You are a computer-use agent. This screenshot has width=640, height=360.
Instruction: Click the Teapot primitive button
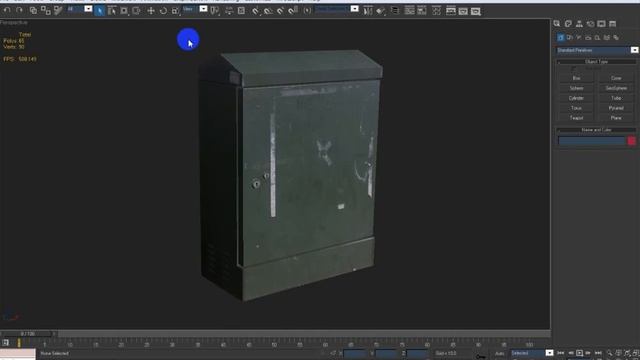[x=576, y=118]
